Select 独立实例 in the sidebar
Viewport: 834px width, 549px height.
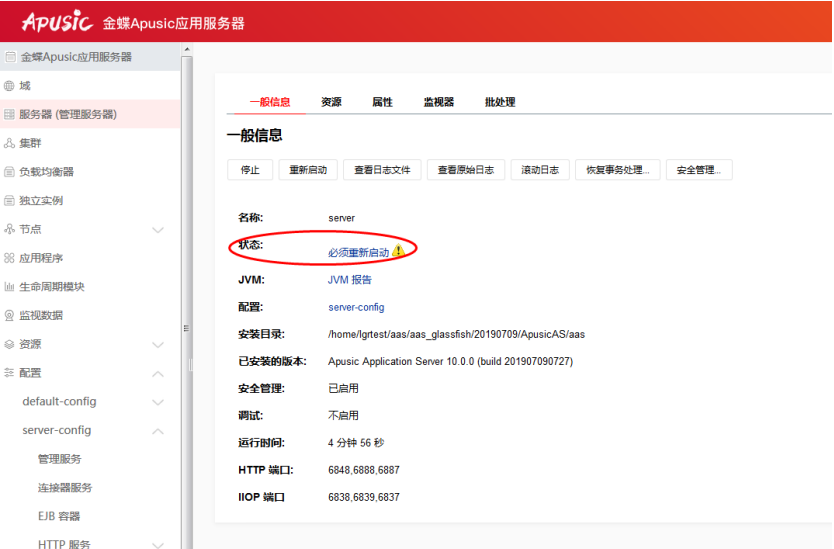90,201
